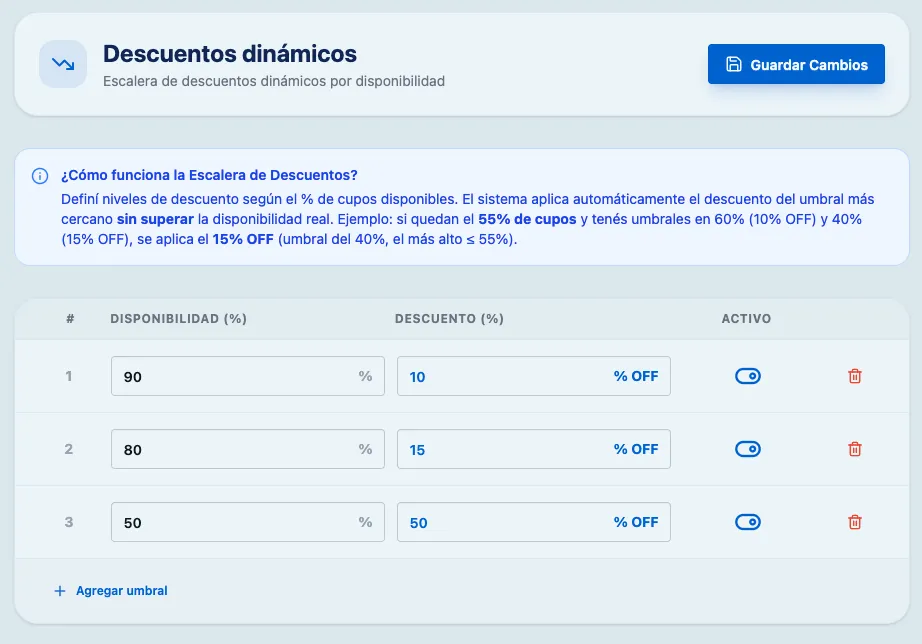
Task: Delete threshold row 1 with trash icon
Action: (854, 376)
